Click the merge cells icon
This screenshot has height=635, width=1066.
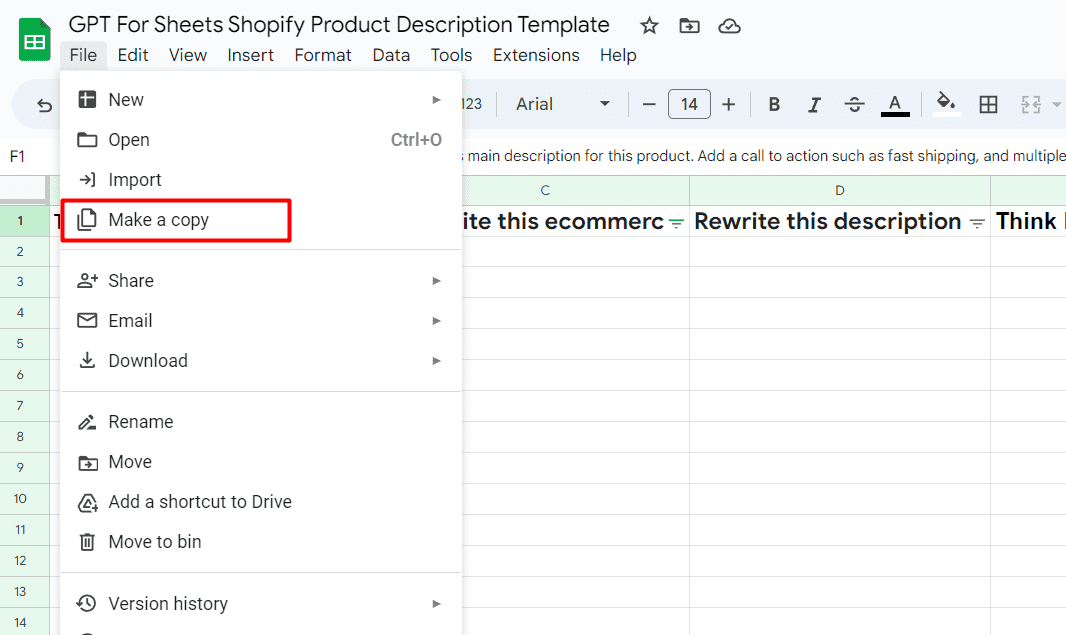(x=1031, y=104)
